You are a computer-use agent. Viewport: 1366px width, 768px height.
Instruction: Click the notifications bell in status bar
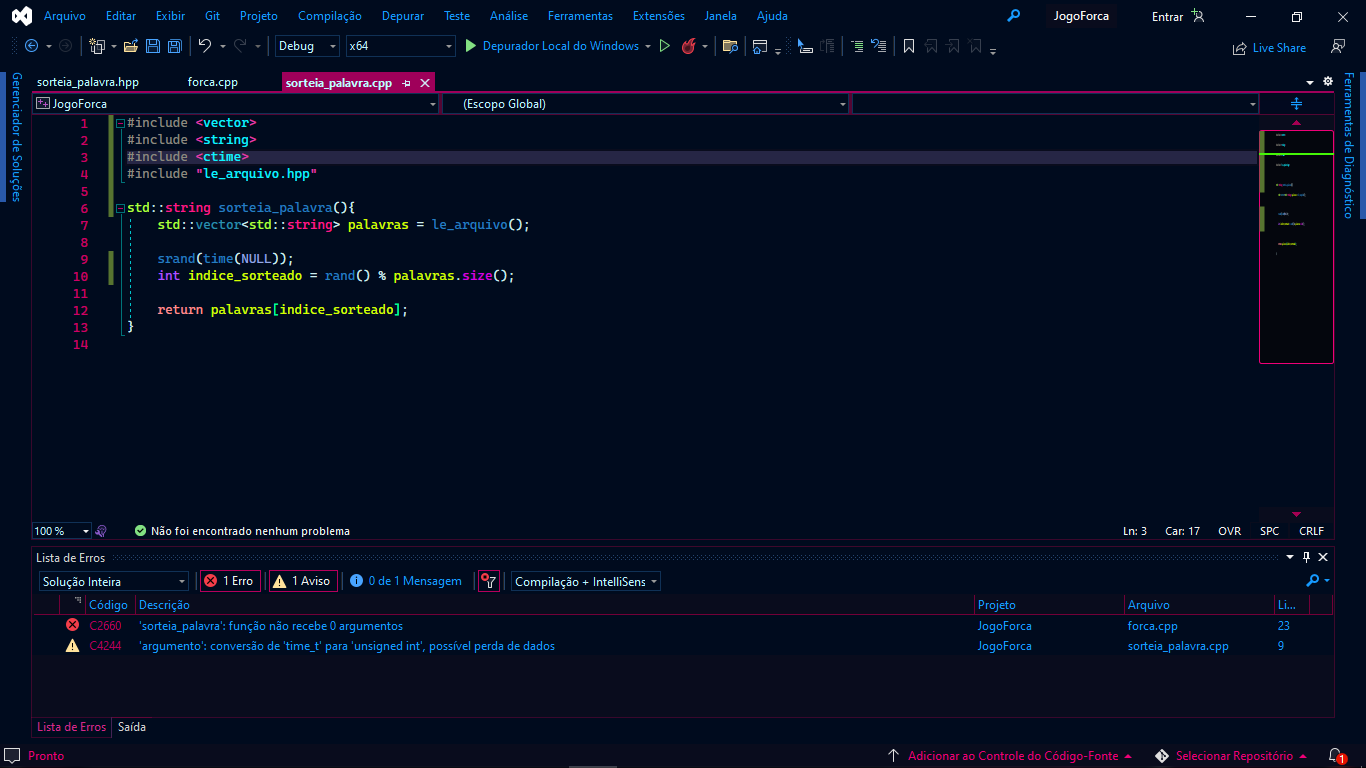[x=1336, y=756]
